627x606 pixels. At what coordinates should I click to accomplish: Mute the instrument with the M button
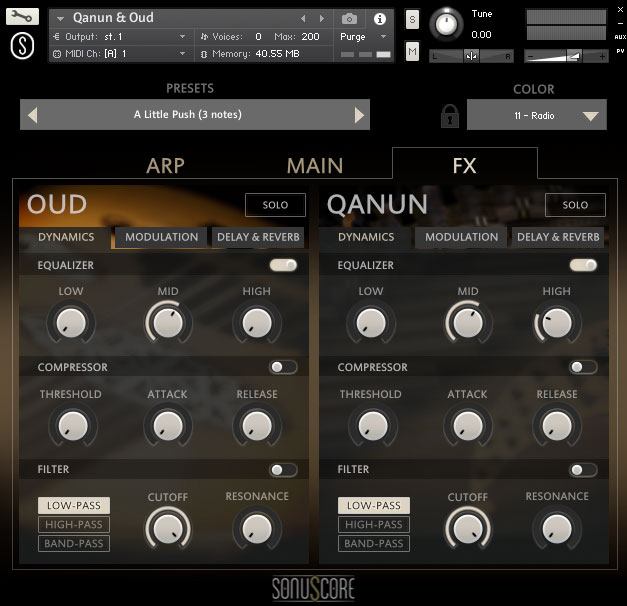coord(412,51)
